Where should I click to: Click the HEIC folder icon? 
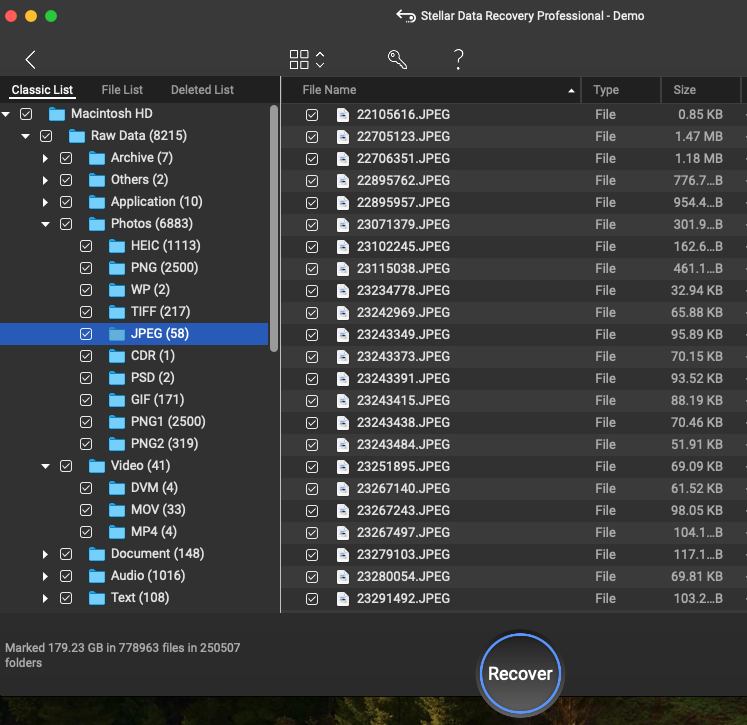(117, 246)
